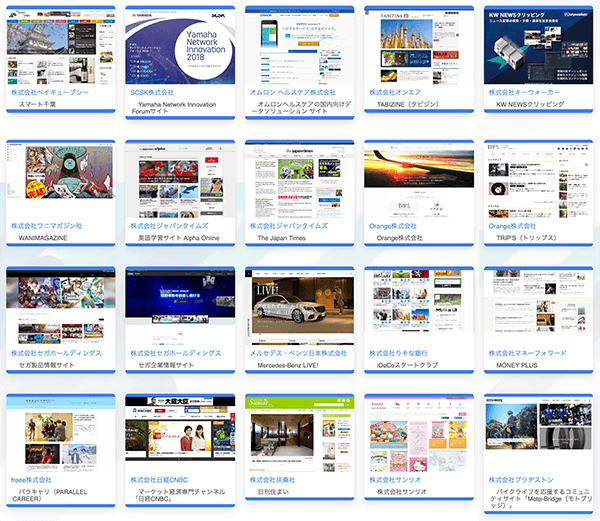The width and height of the screenshot is (600, 521).
Task: Select the TABIZINE（タビジン） caption
Action: click(408, 104)
